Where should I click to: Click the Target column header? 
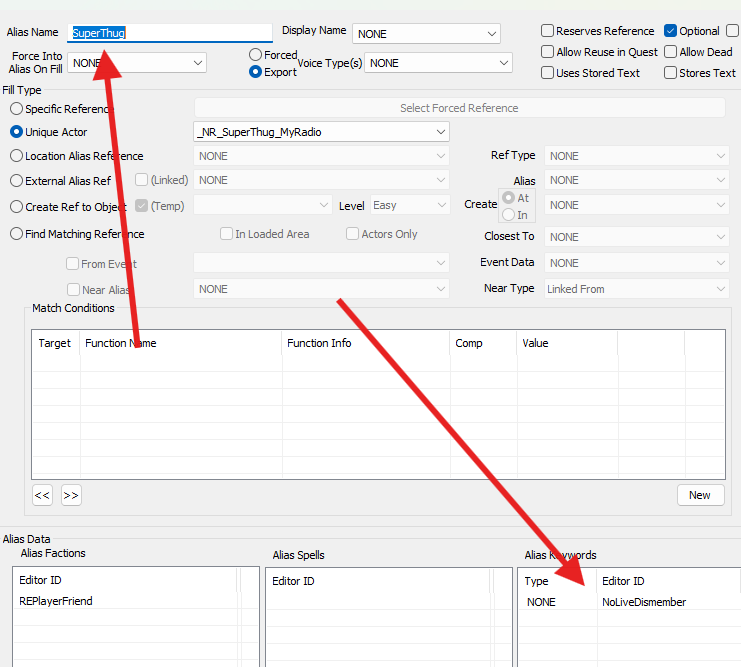coord(56,343)
